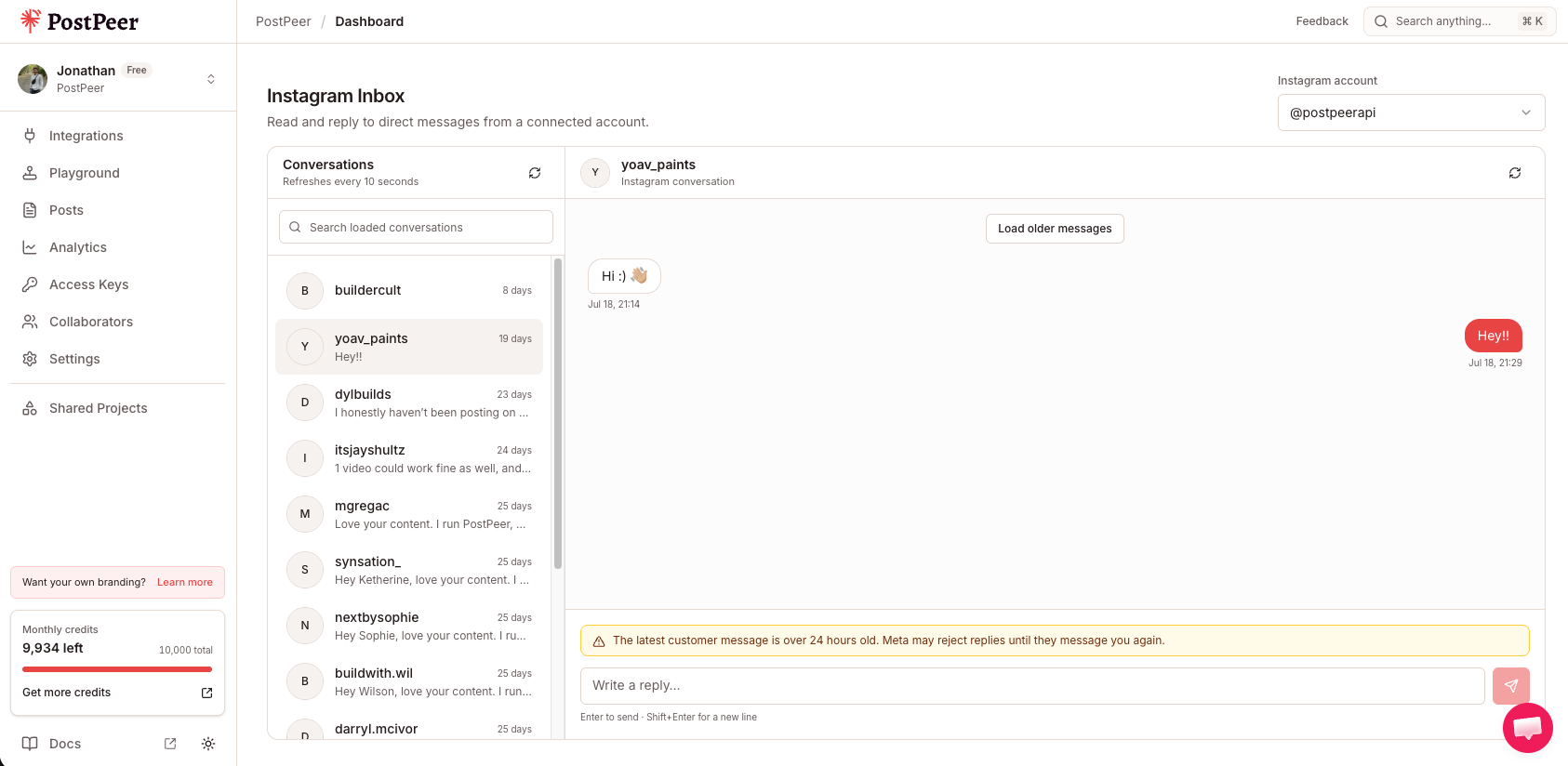
Task: Select the yoav_paints conversation
Action: tap(409, 347)
